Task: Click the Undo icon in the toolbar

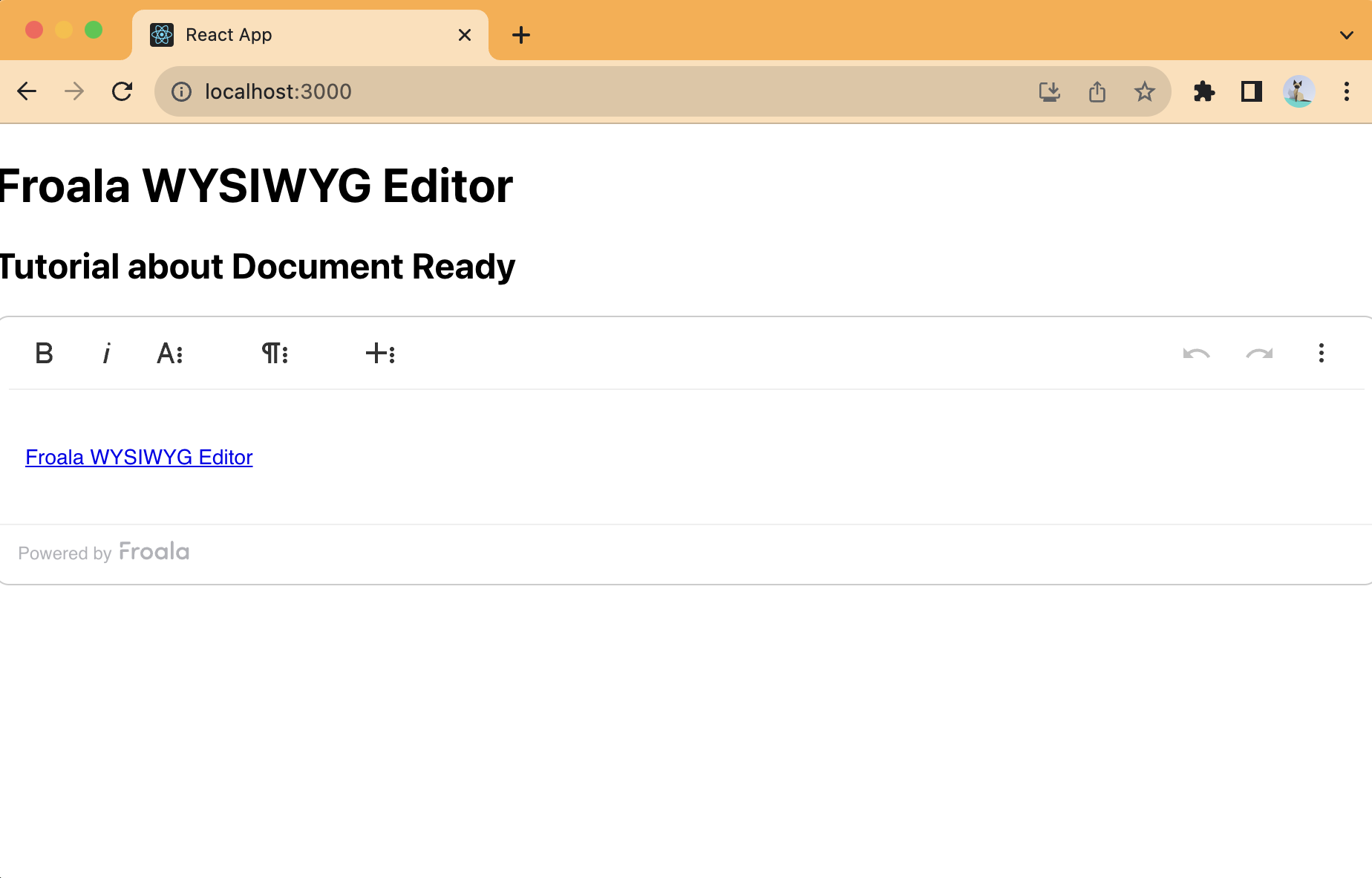Action: click(x=1195, y=353)
